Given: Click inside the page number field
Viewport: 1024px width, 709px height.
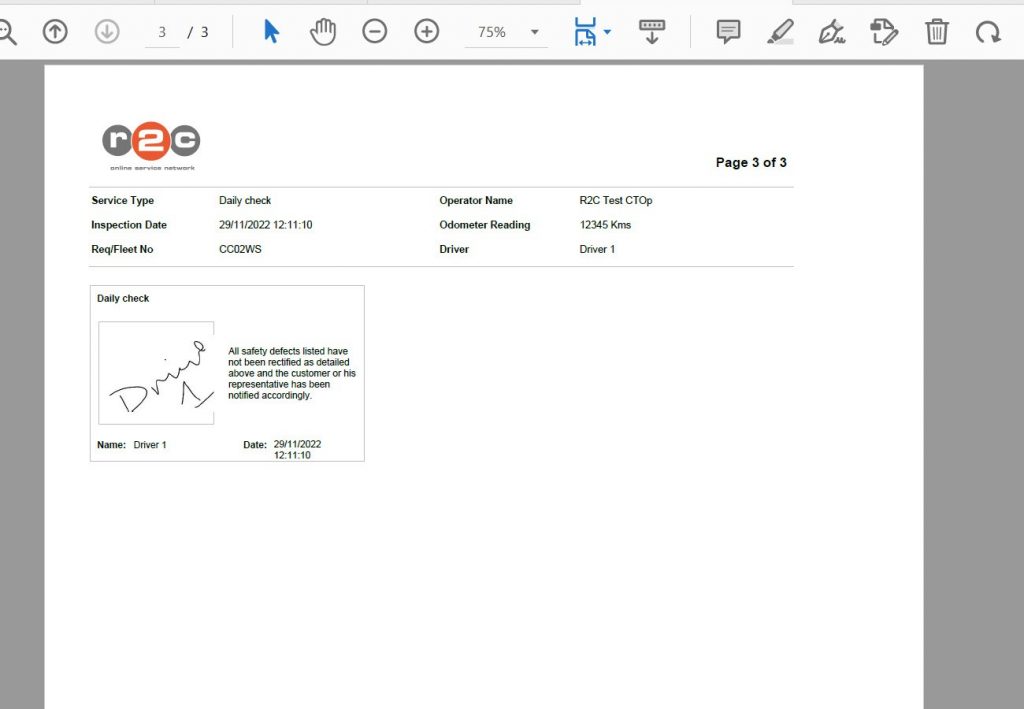Looking at the screenshot, I should tap(161, 31).
